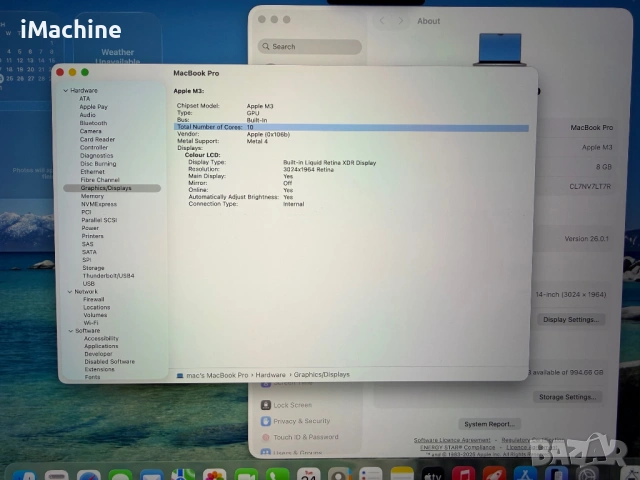Click the computer icon in the path bar
Image resolution: width=640 pixels, height=480 pixels.
point(180,375)
